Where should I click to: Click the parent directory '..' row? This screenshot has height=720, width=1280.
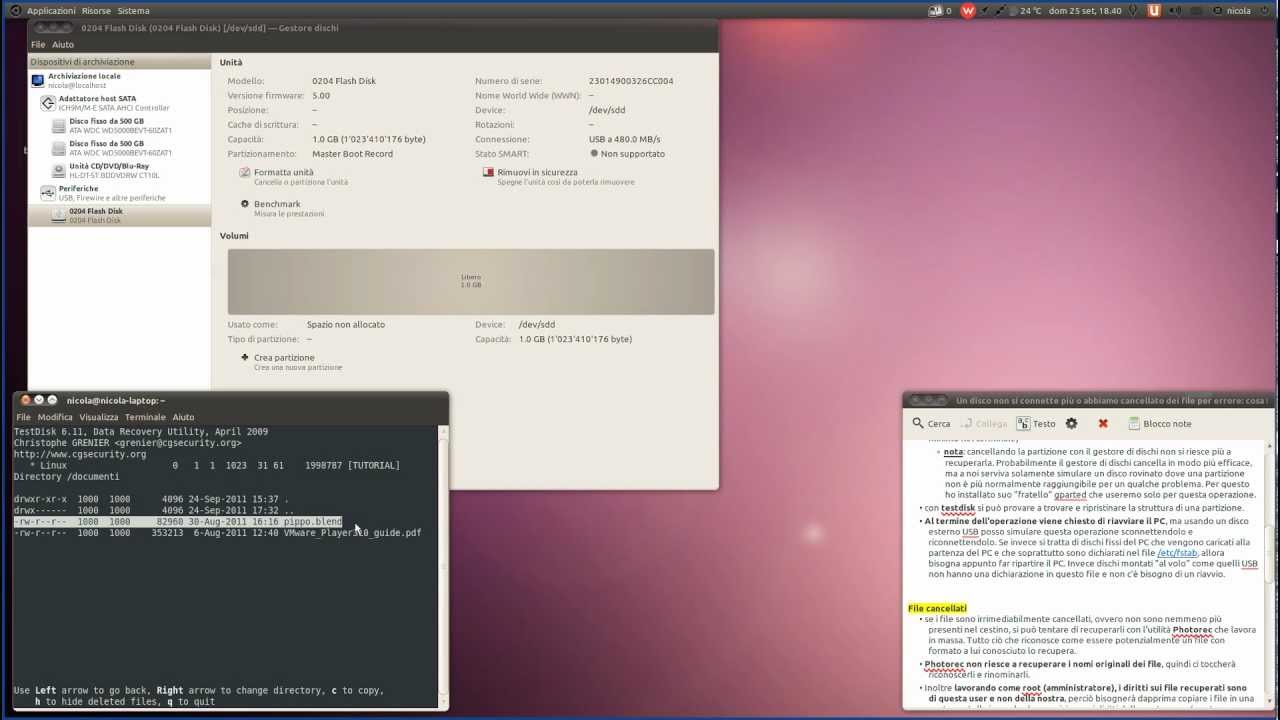pos(153,510)
